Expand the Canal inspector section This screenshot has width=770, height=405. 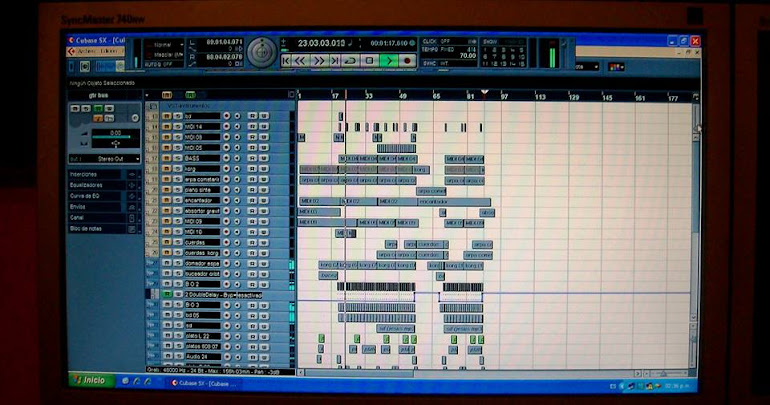point(96,217)
